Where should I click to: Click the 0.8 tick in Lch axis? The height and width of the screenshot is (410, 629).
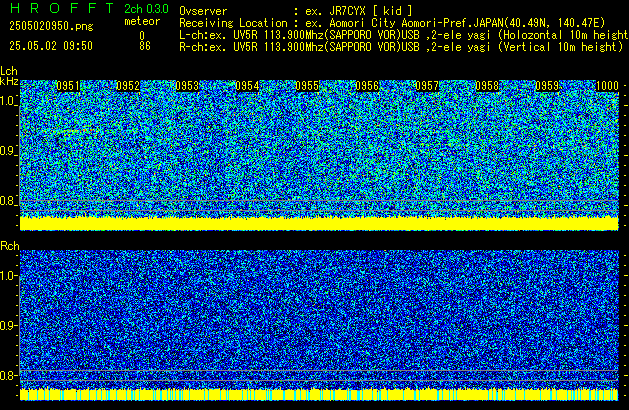coord(8,201)
